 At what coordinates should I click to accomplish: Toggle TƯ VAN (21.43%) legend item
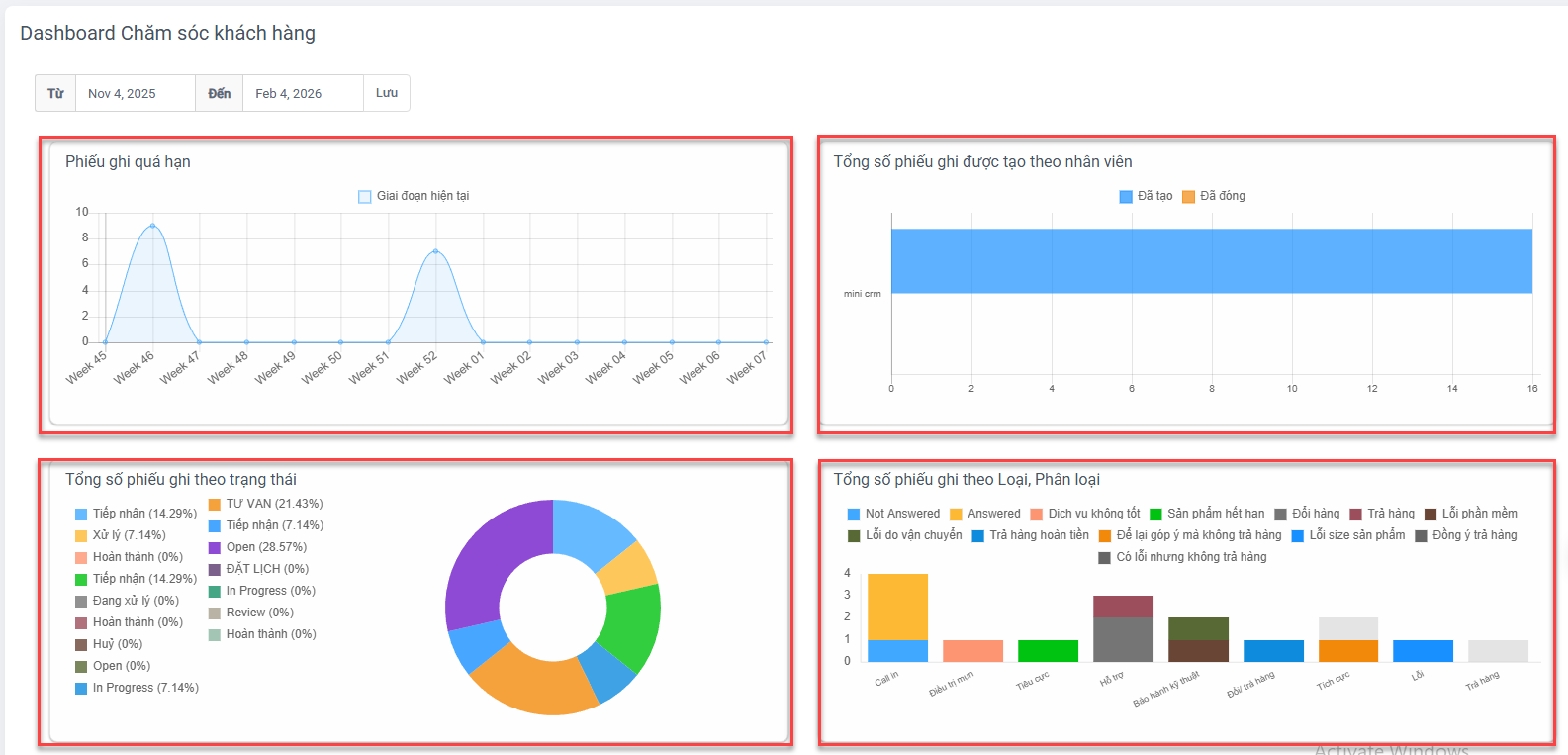pyautogui.click(x=265, y=504)
